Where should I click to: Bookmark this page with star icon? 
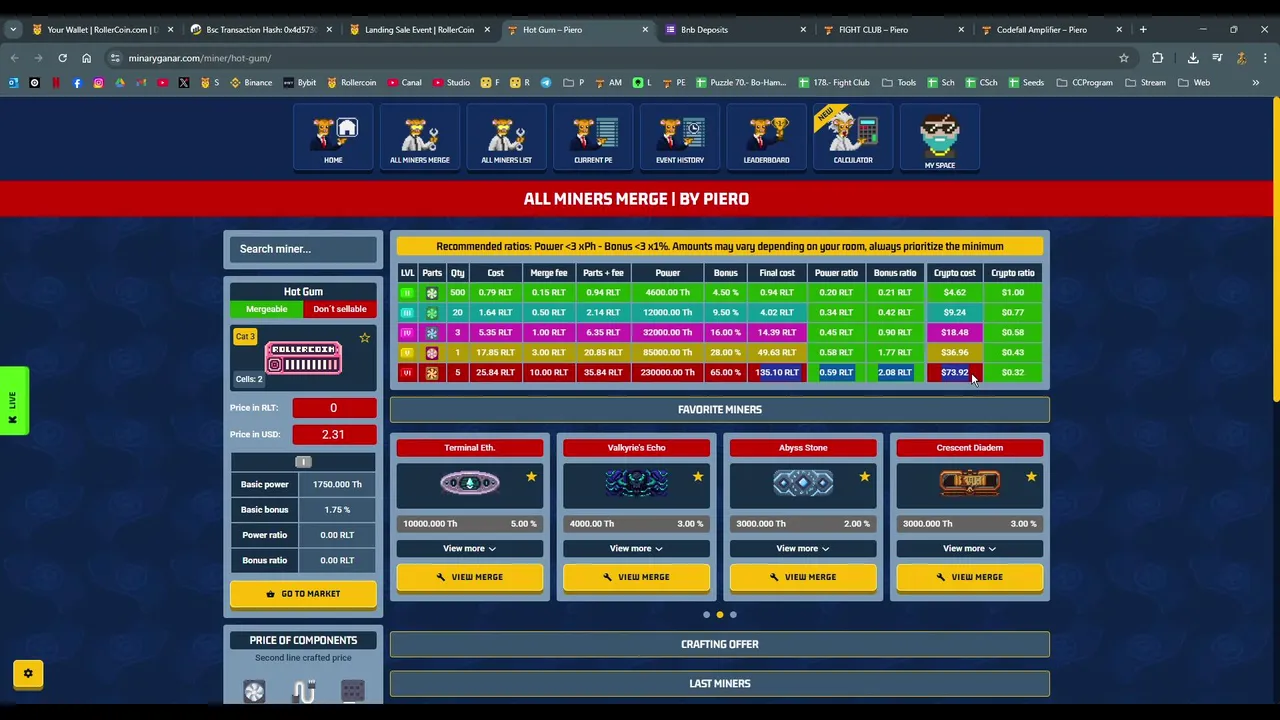(x=1124, y=58)
